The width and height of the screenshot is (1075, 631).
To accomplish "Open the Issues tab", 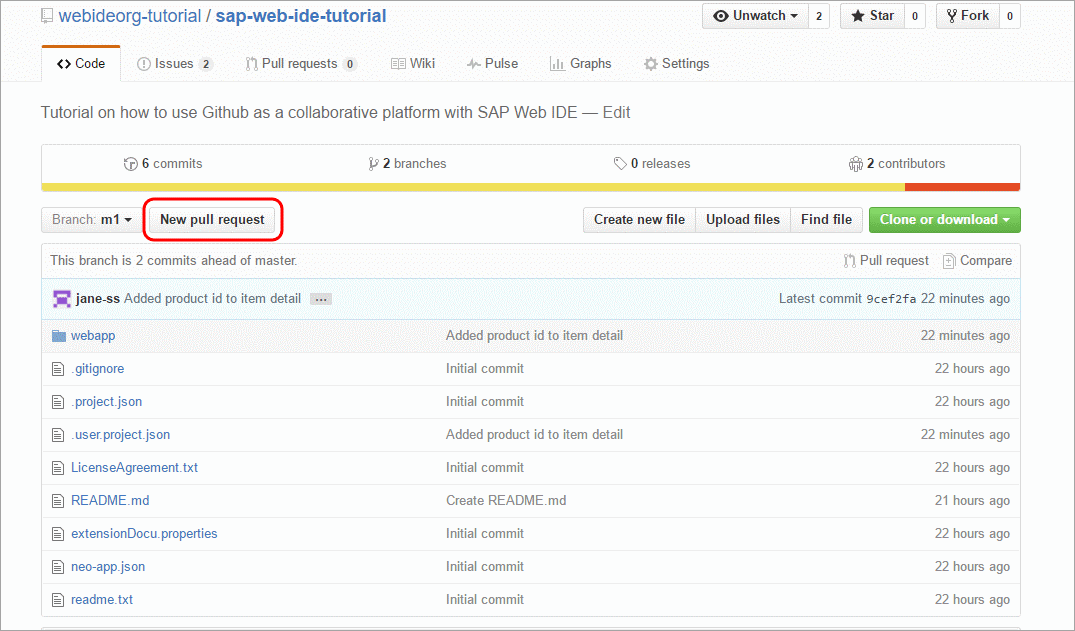I will tap(174, 64).
